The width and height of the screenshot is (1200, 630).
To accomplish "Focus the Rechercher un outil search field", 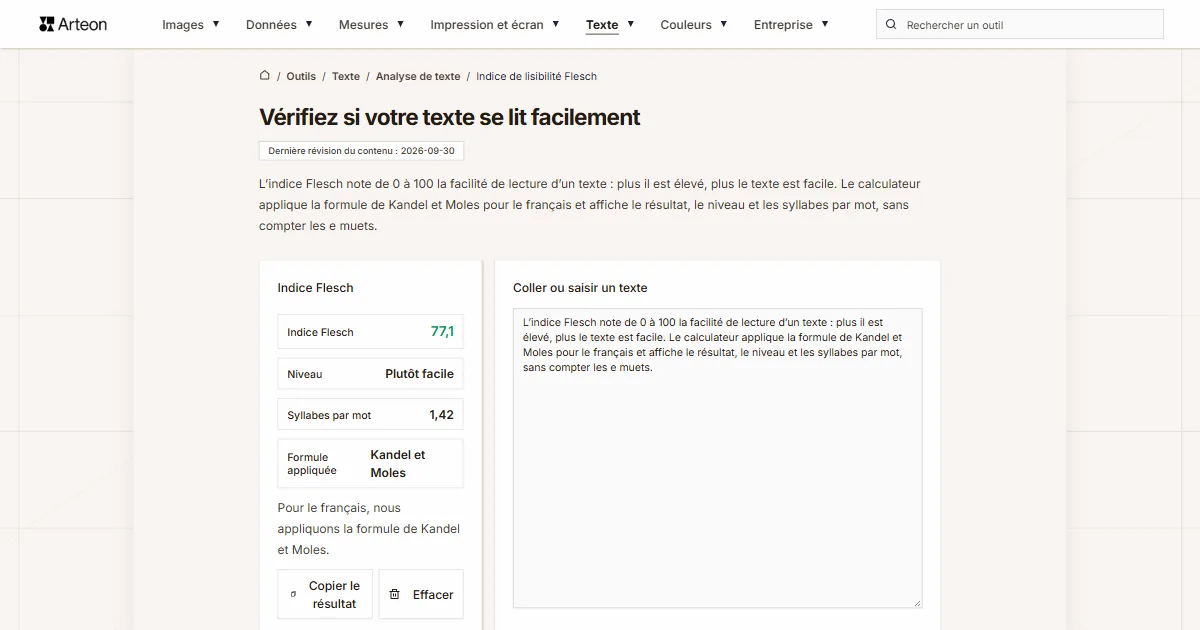I will [1020, 24].
